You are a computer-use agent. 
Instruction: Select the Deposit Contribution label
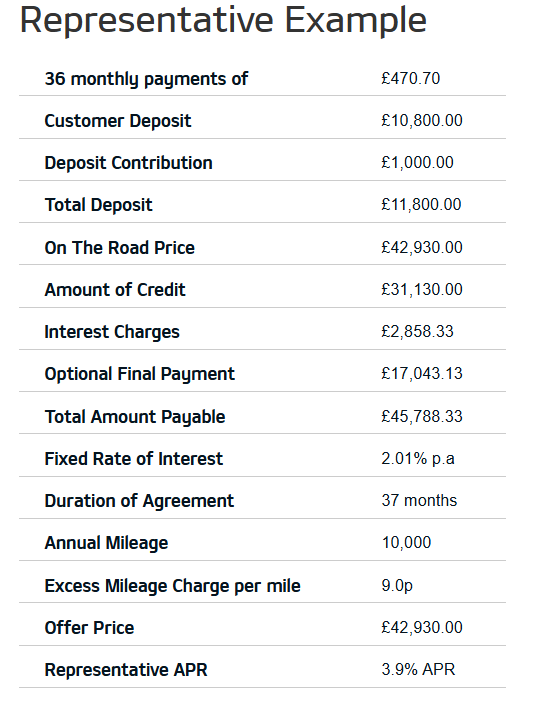click(128, 163)
